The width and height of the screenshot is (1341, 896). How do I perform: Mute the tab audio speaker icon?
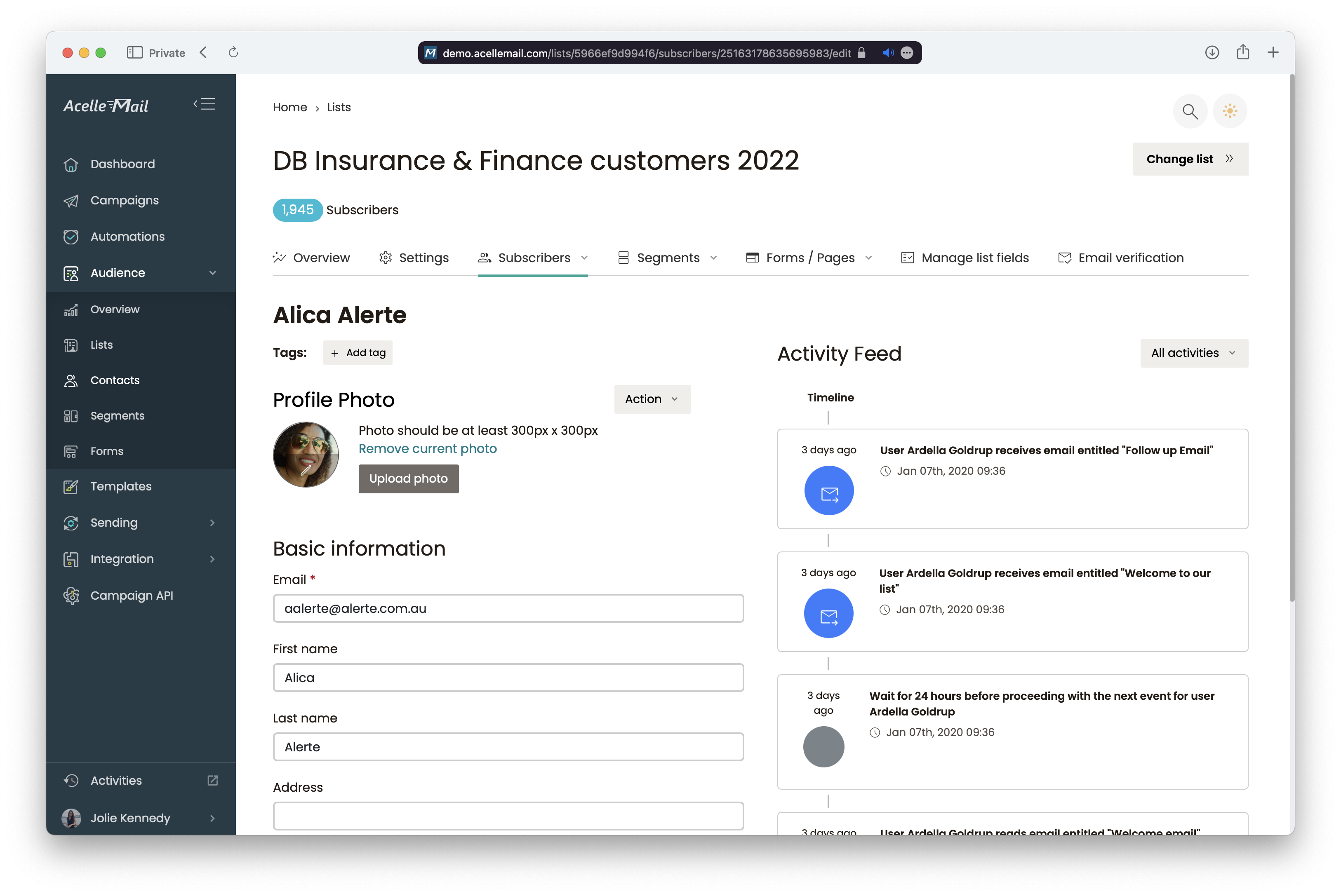(x=888, y=53)
